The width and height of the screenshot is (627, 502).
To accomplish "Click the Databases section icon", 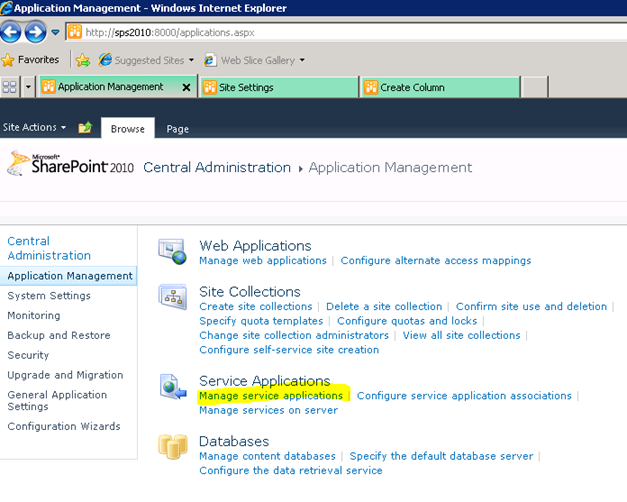I will pos(173,446).
